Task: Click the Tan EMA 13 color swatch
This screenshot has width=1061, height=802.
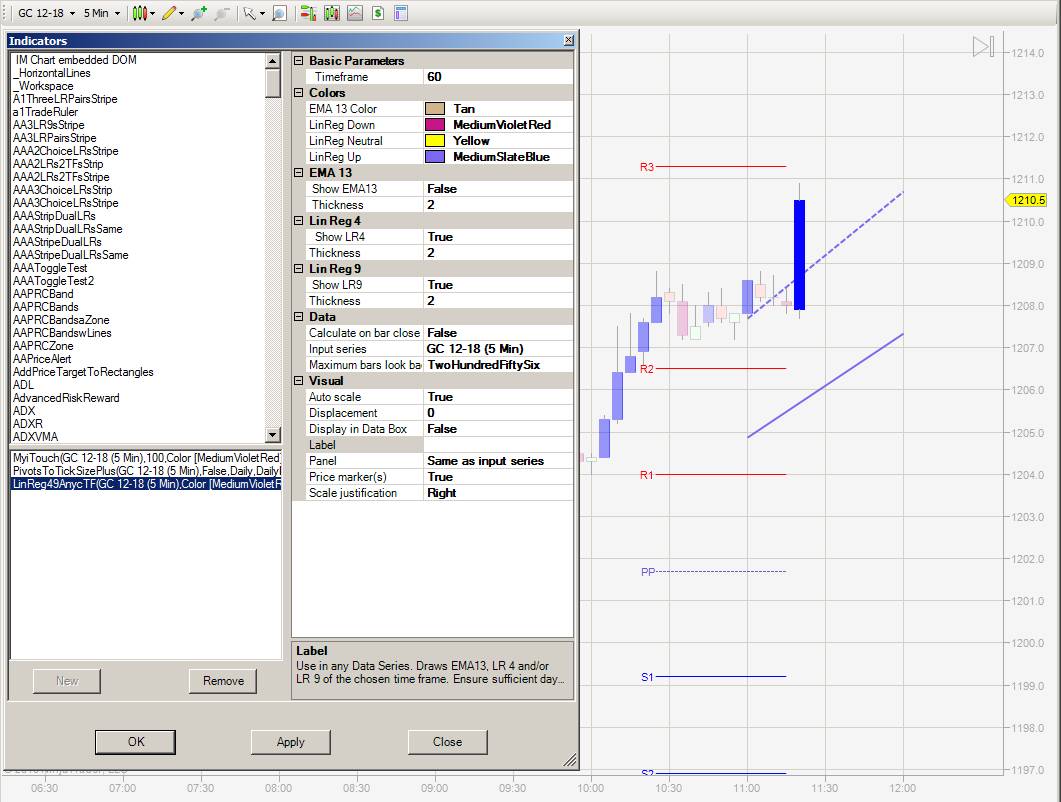Action: click(x=434, y=108)
